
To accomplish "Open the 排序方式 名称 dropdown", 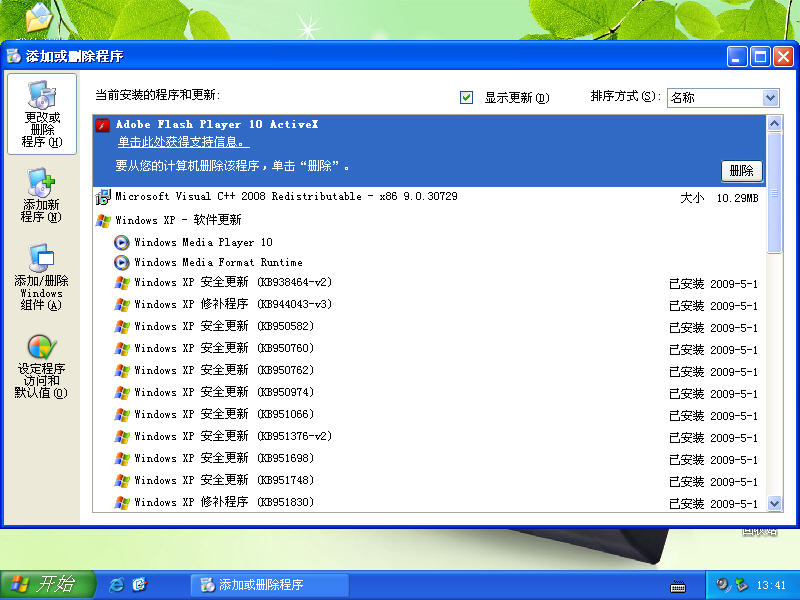I will [x=723, y=97].
